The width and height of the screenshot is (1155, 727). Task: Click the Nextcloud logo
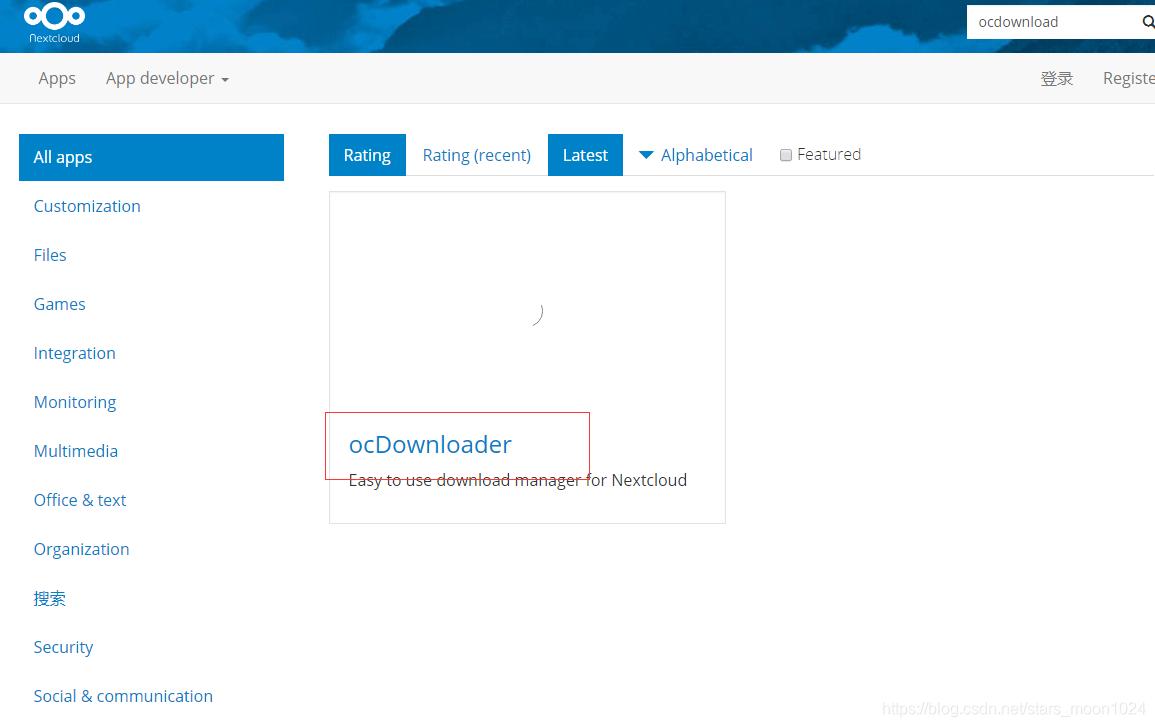coord(55,23)
